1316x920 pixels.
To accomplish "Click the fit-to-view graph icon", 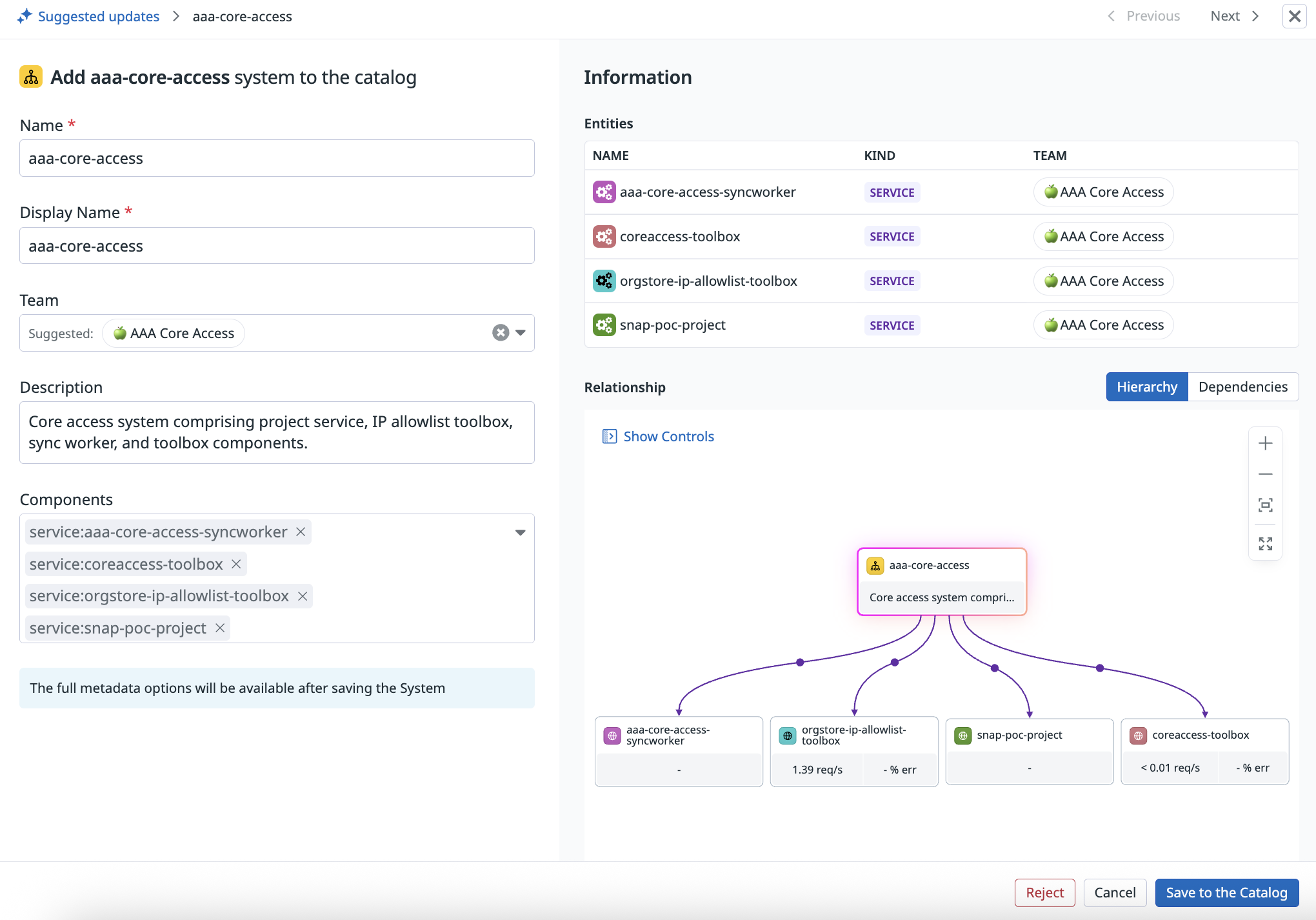I will coord(1265,505).
